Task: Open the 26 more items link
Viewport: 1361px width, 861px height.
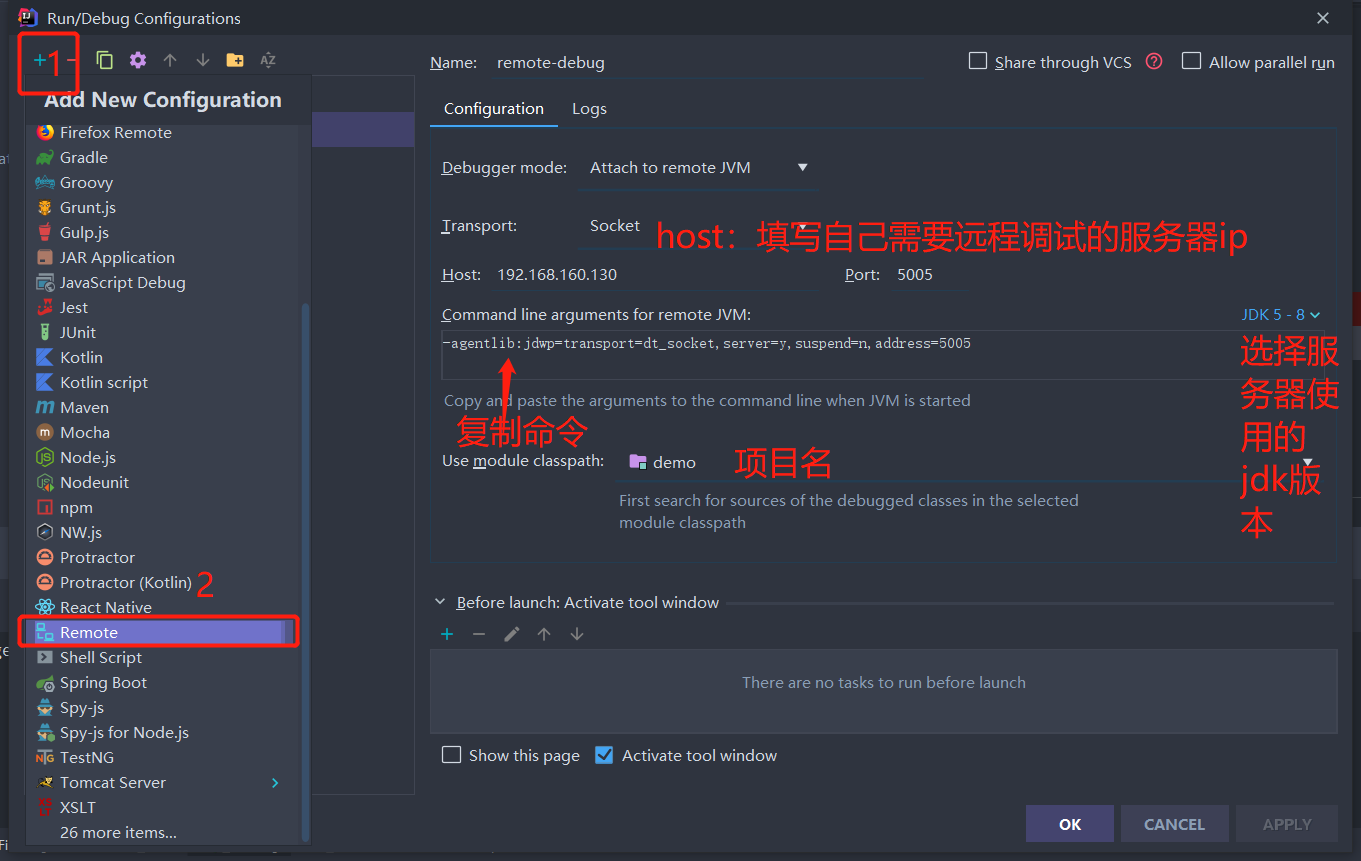Action: (x=120, y=832)
